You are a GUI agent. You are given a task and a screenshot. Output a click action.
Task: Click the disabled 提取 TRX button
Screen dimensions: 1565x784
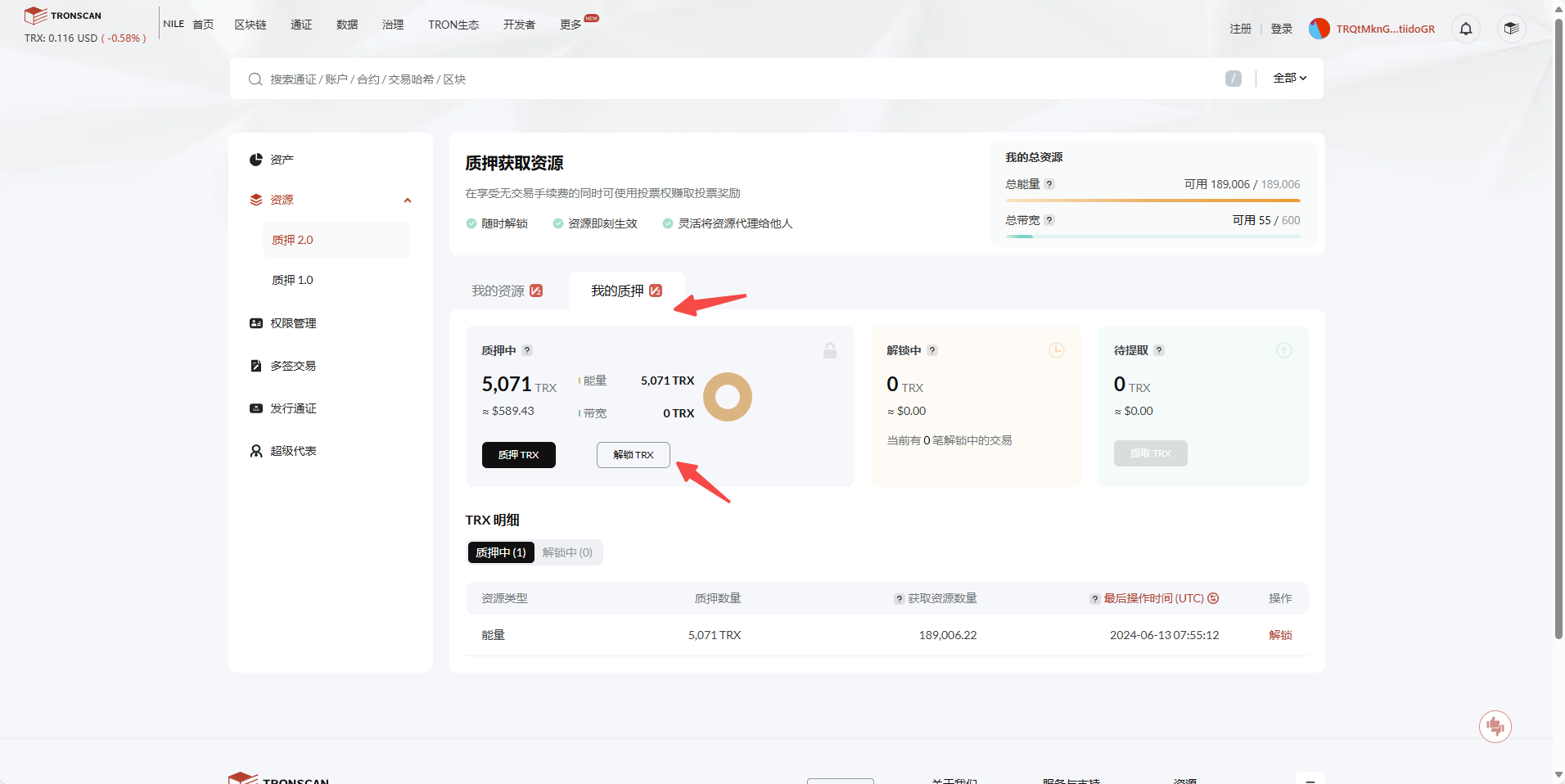coord(1151,453)
